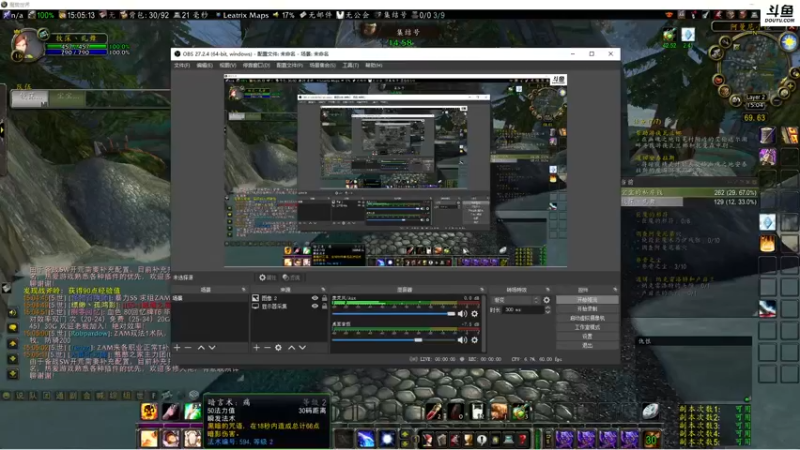This screenshot has height=450, width=800.
Task: Click the player character portrait in game
Action: click(27, 44)
